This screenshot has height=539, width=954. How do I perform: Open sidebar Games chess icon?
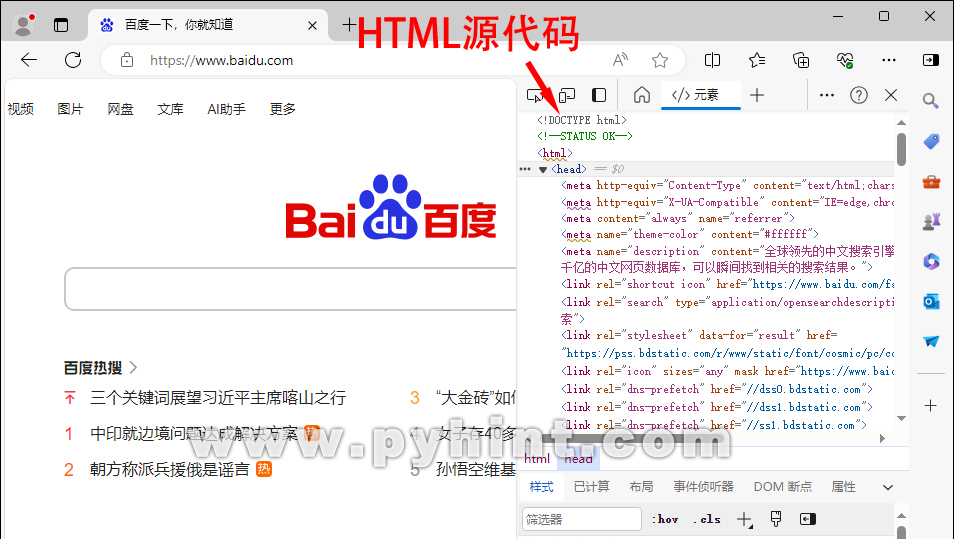pos(931,221)
